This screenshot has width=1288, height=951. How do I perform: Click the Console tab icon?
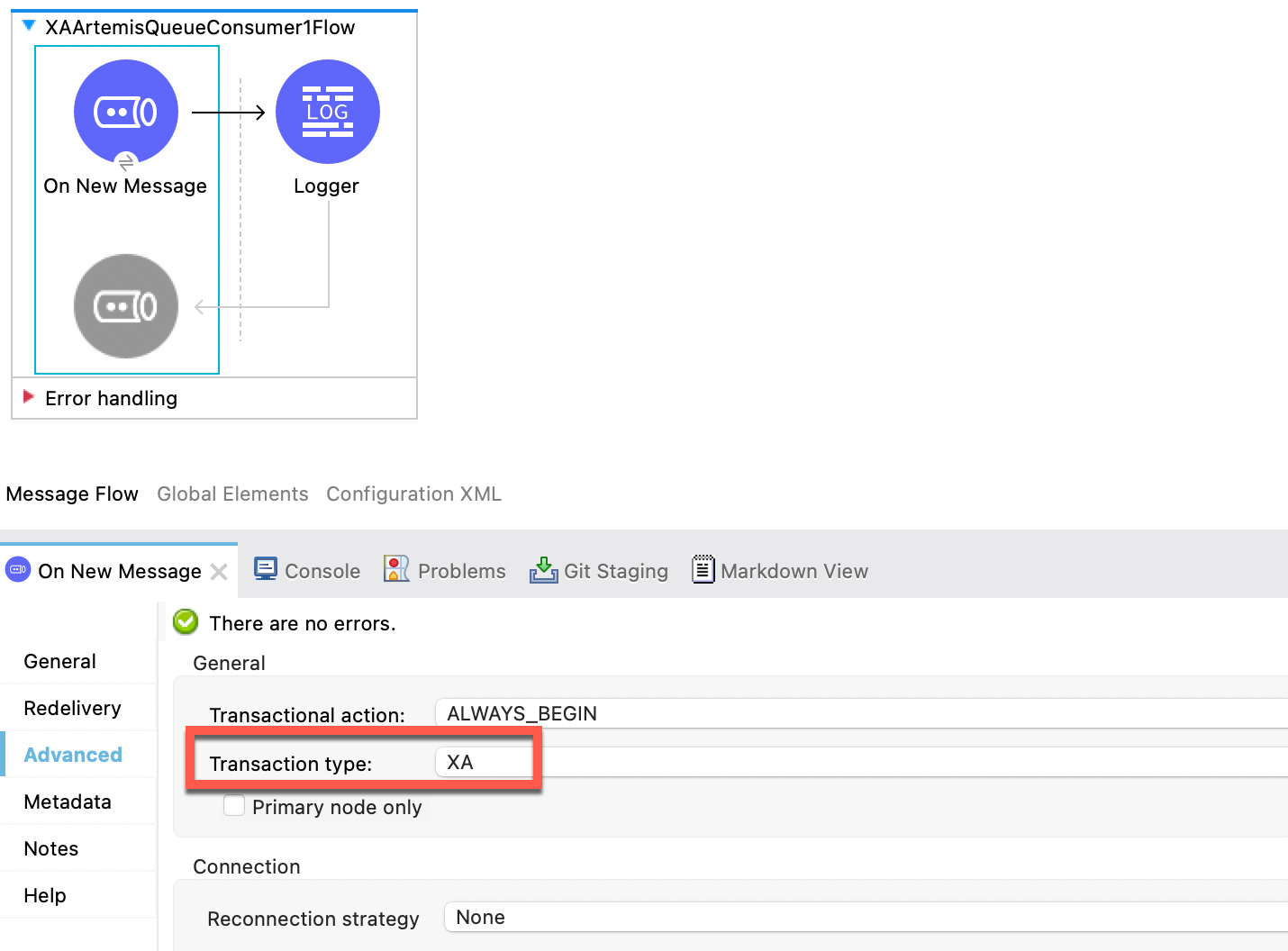click(266, 570)
